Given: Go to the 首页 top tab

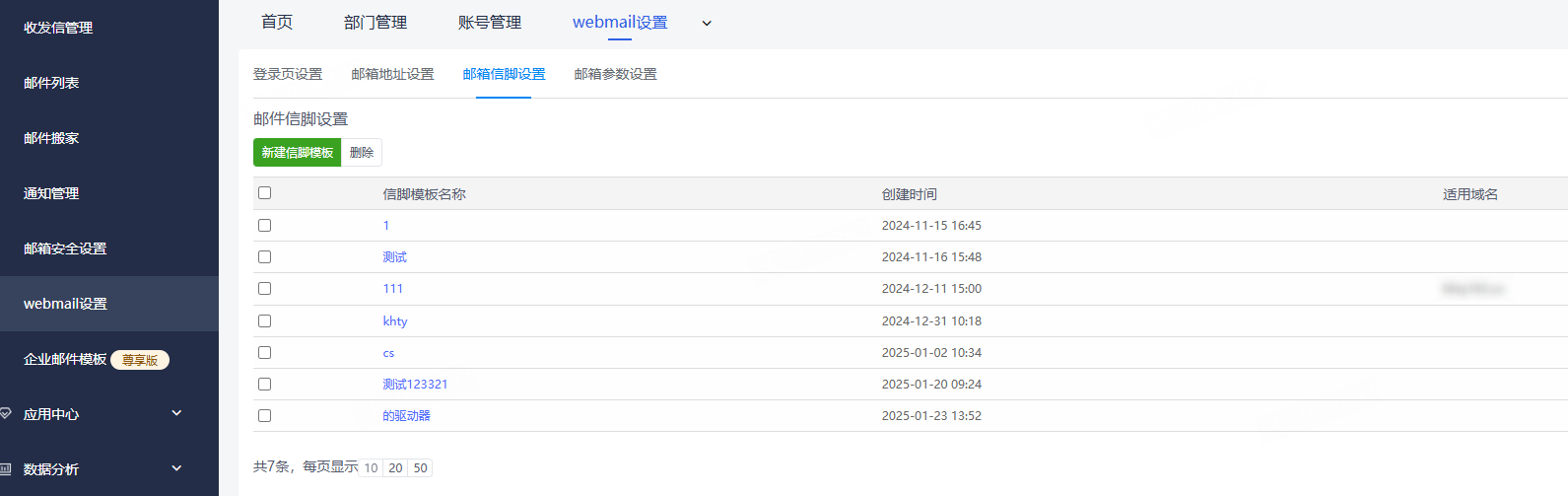Looking at the screenshot, I should pyautogui.click(x=277, y=22).
